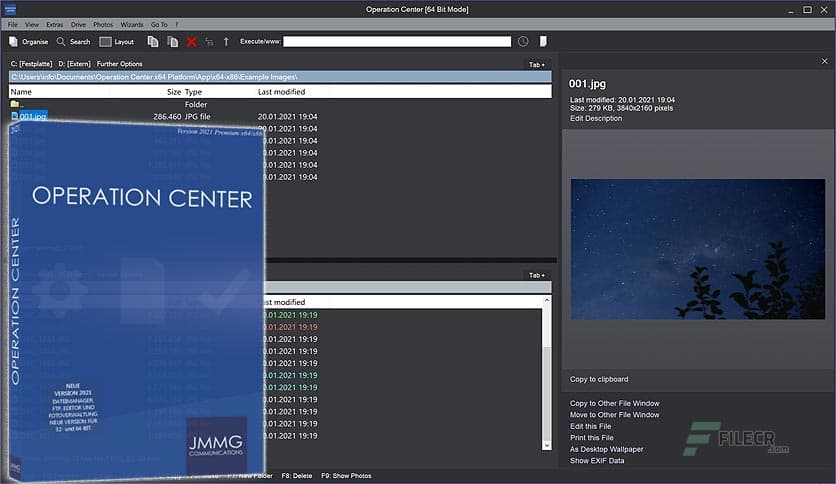Click the red 19:19 timestamp row
The width and height of the screenshot is (836, 484).
291,327
